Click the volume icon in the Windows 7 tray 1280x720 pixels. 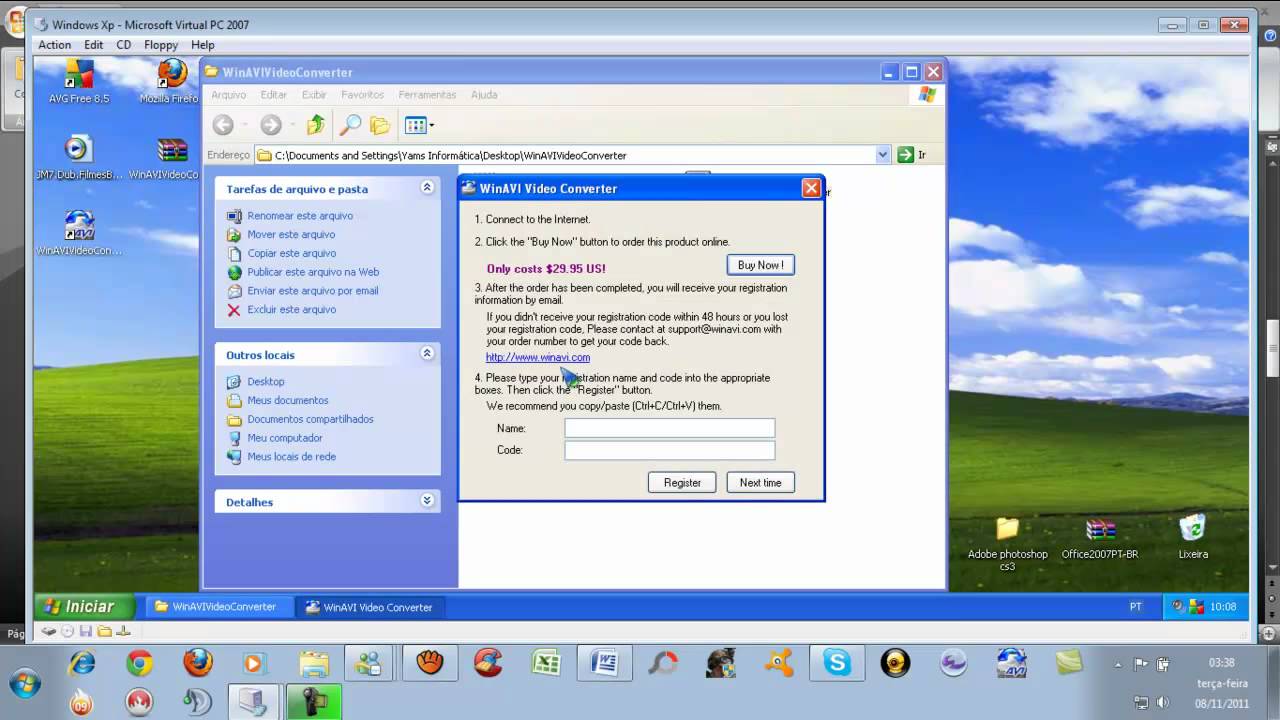click(1163, 702)
